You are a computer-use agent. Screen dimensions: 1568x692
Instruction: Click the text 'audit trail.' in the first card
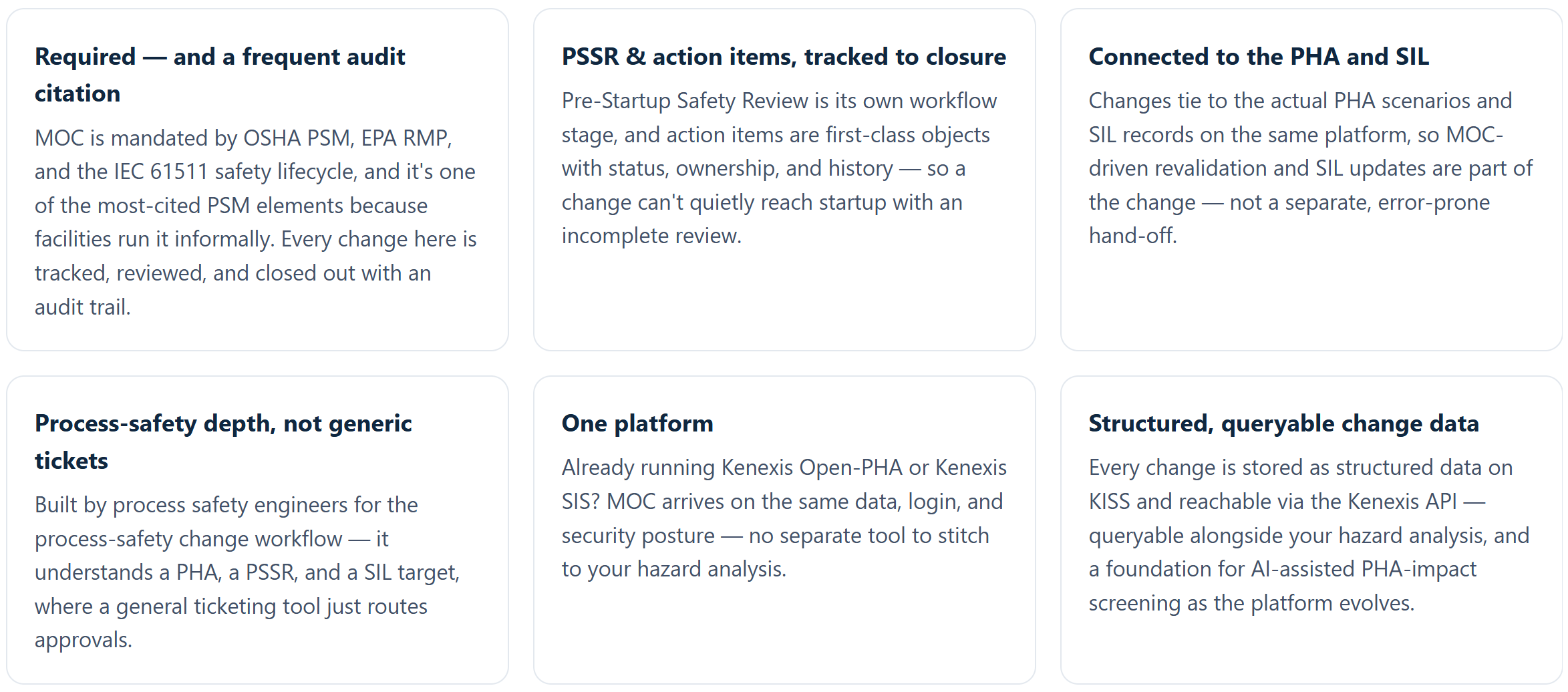tap(83, 307)
